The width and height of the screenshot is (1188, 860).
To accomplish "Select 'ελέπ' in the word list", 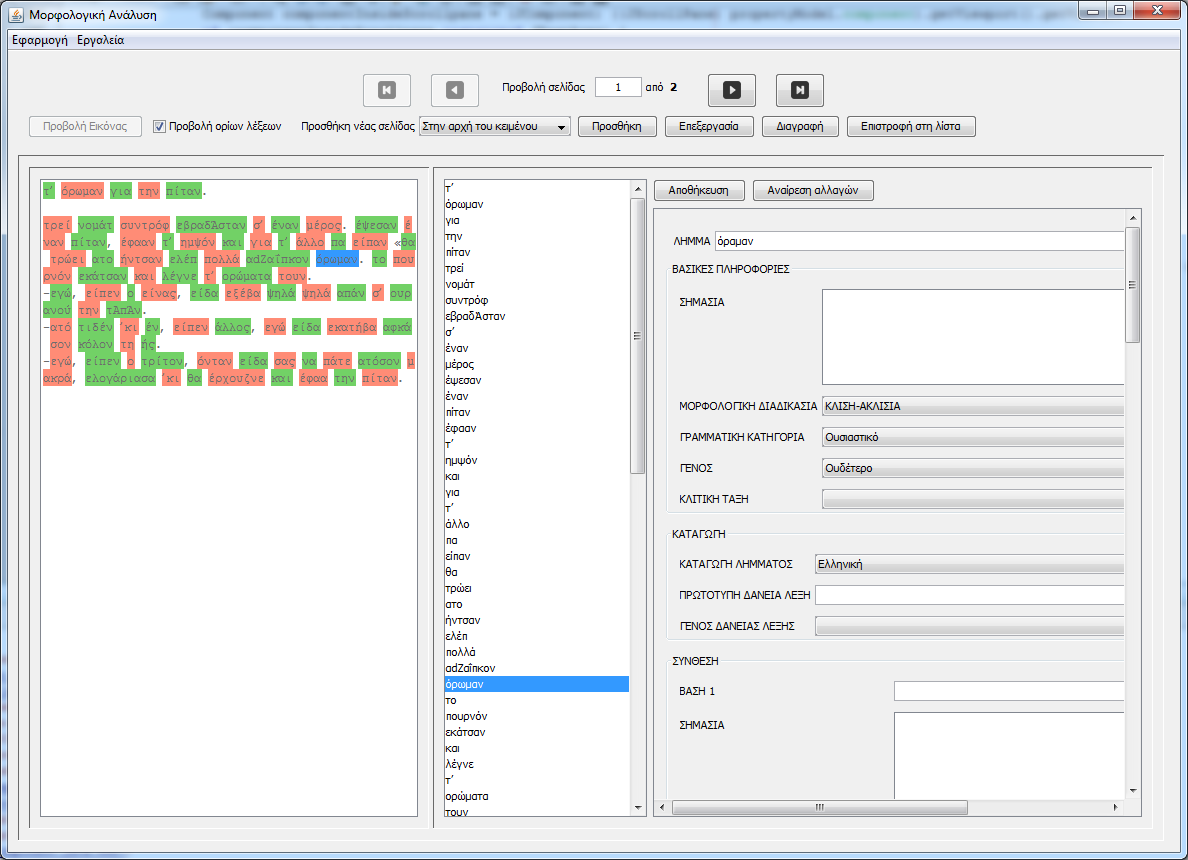I will [x=536, y=636].
